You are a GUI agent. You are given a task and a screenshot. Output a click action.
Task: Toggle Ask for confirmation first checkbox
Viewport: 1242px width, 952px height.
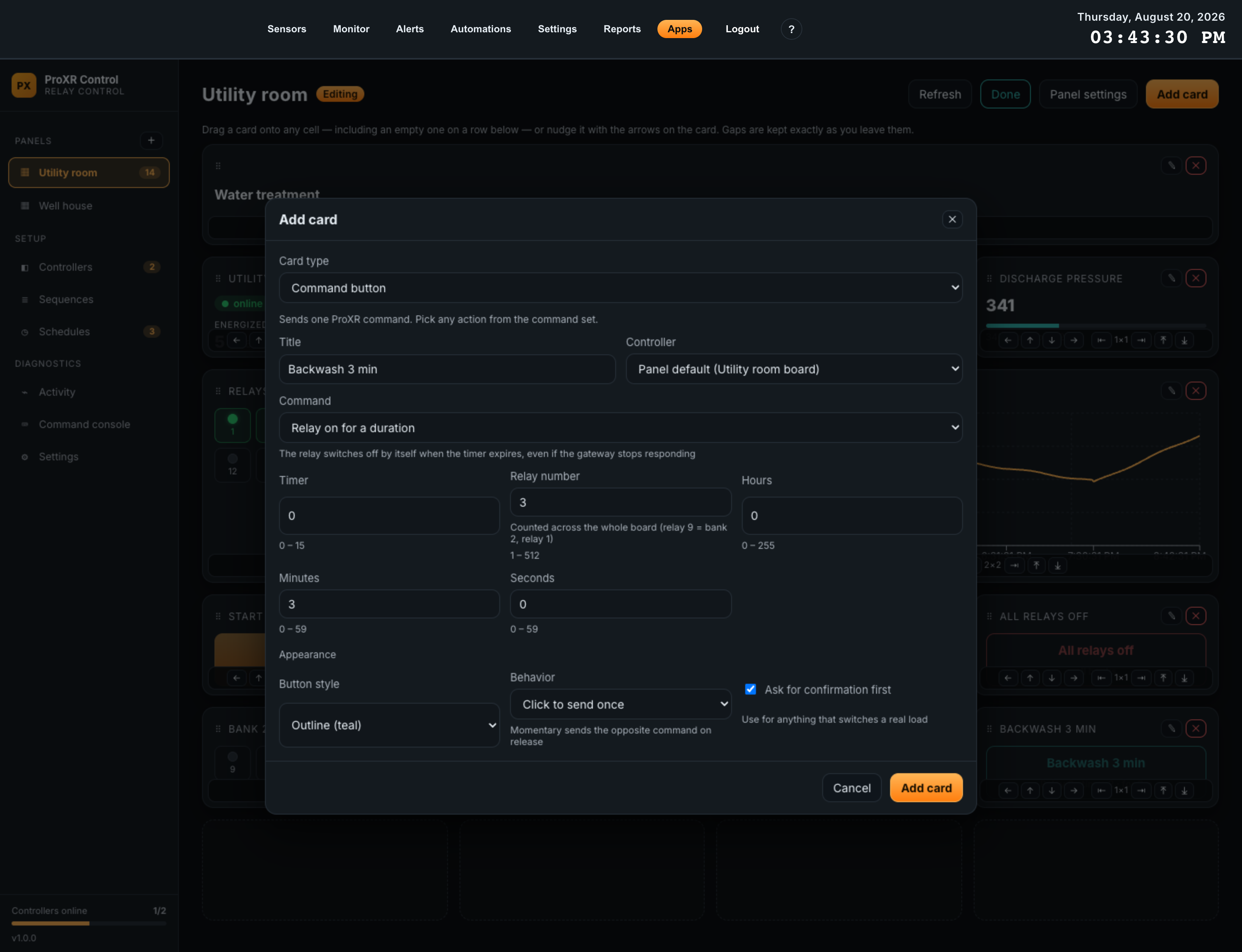750,689
